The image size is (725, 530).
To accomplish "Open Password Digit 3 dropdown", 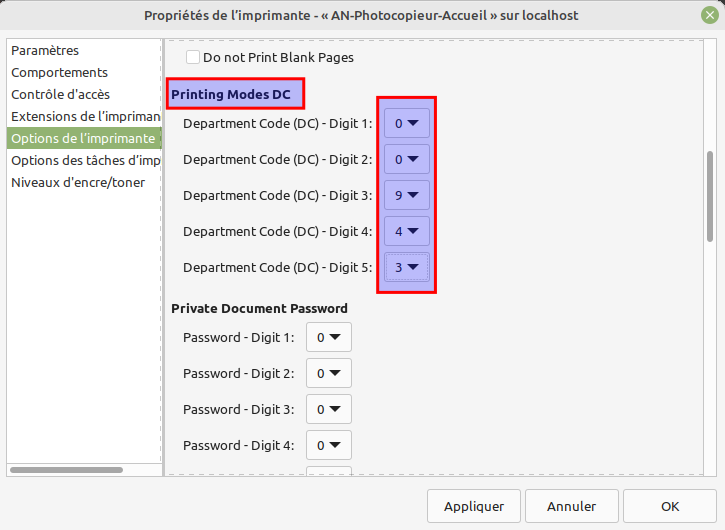I will tap(329, 409).
